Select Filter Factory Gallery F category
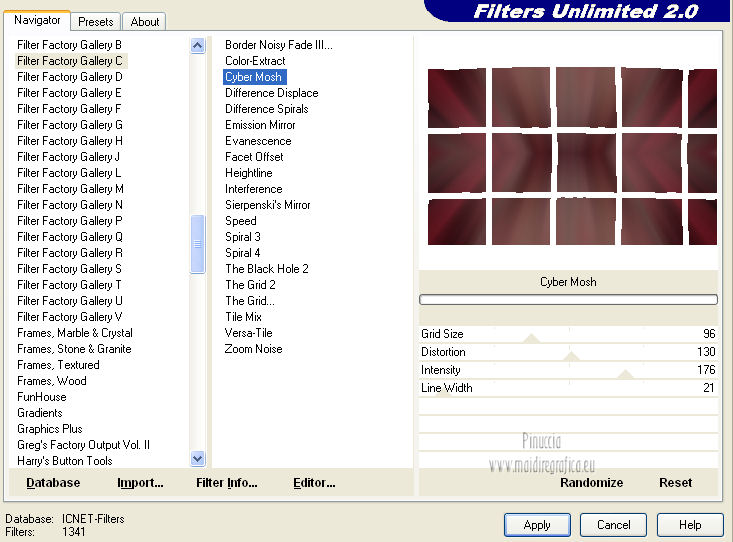This screenshot has height=542, width=733. pos(69,109)
